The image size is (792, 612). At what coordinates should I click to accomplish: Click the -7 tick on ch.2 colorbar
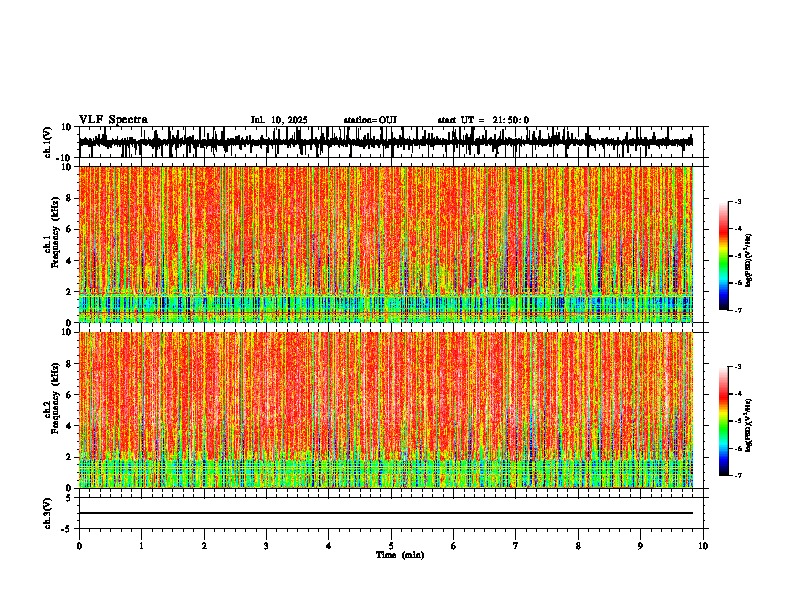click(738, 475)
